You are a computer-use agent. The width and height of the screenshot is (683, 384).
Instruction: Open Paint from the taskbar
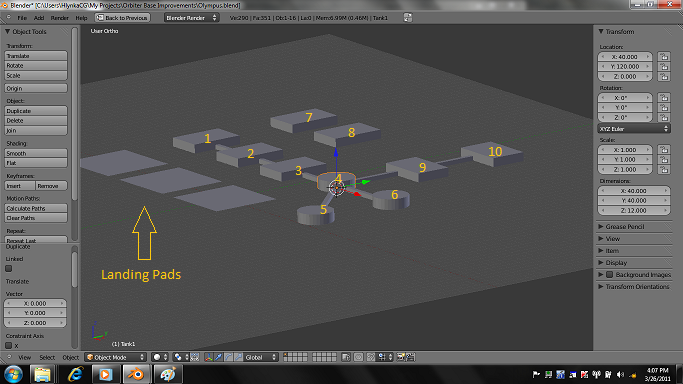[167, 374]
